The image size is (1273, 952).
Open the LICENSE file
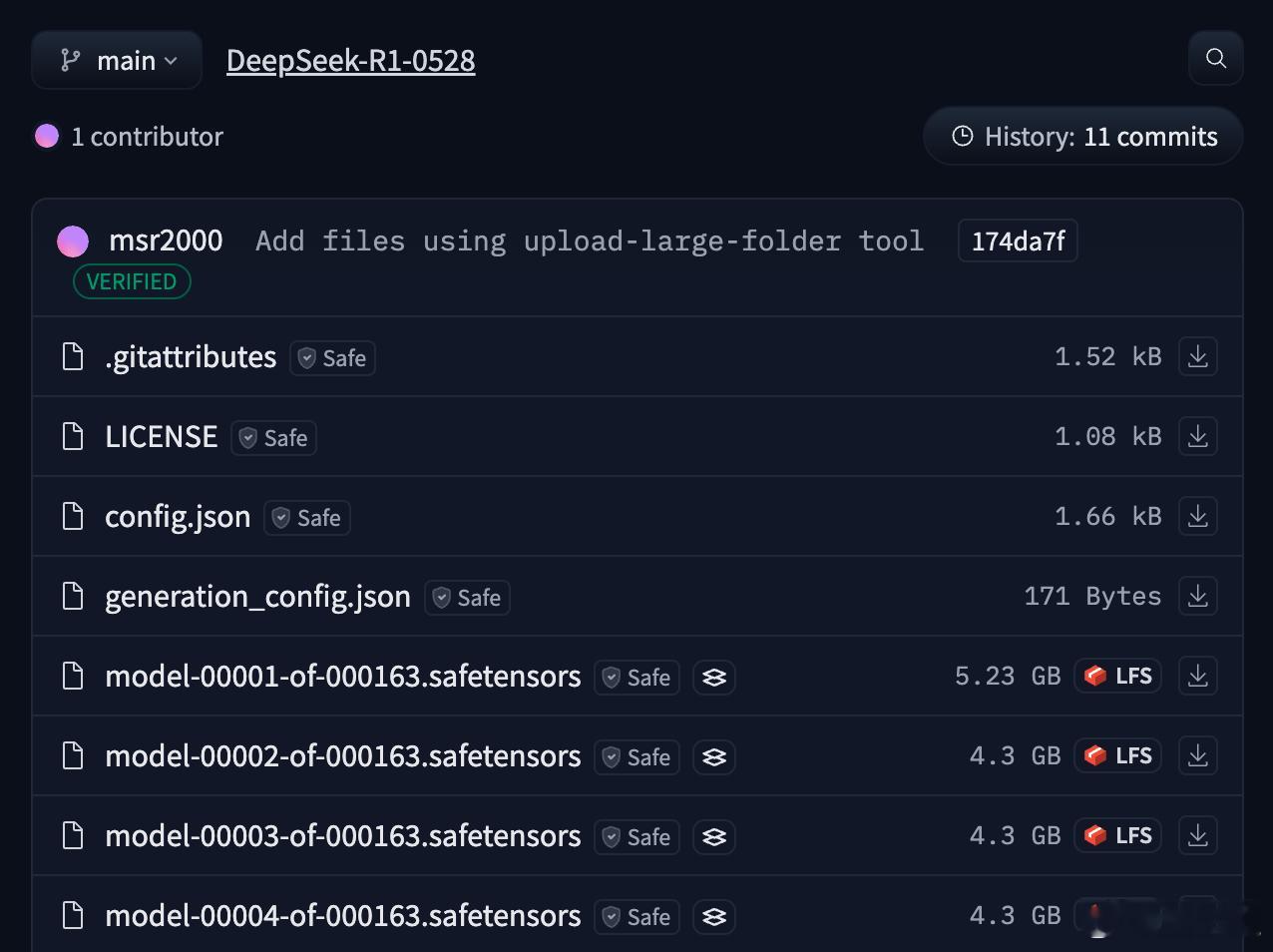click(x=162, y=436)
